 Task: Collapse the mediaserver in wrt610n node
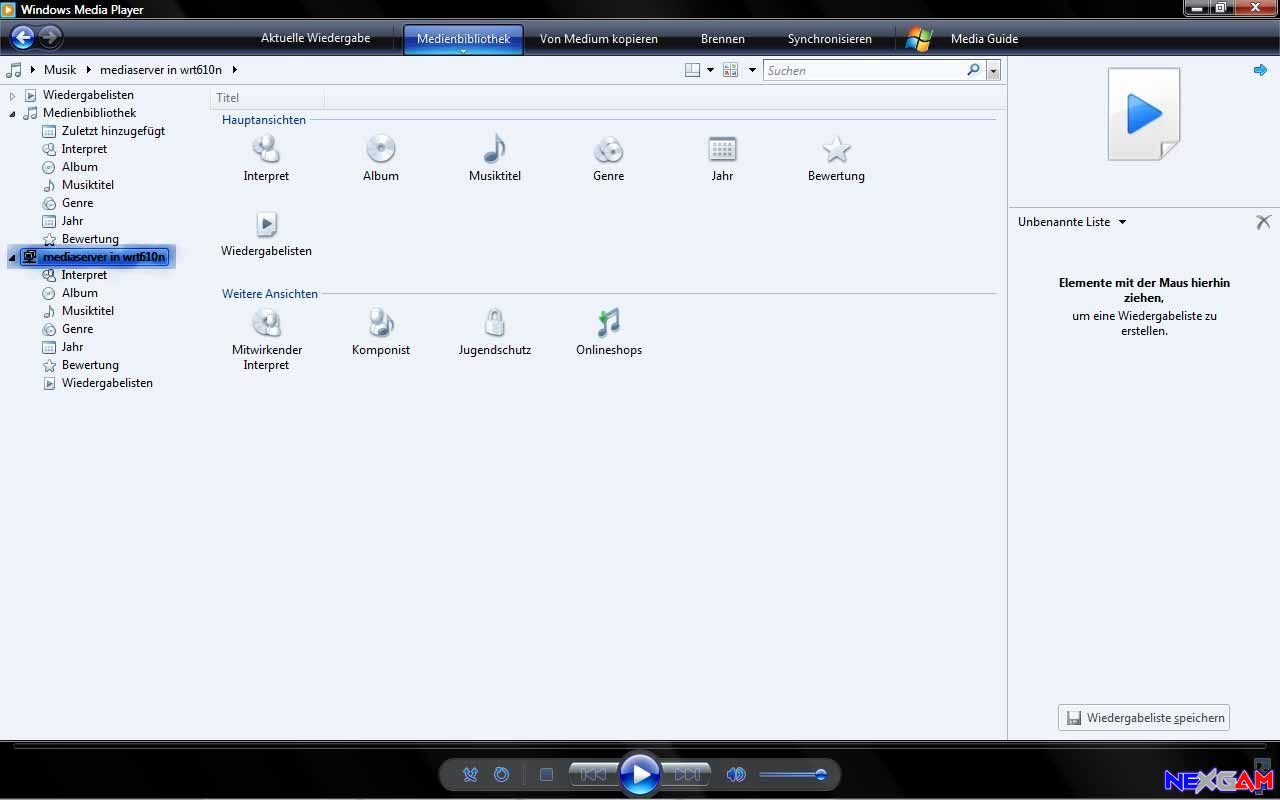tap(12, 258)
